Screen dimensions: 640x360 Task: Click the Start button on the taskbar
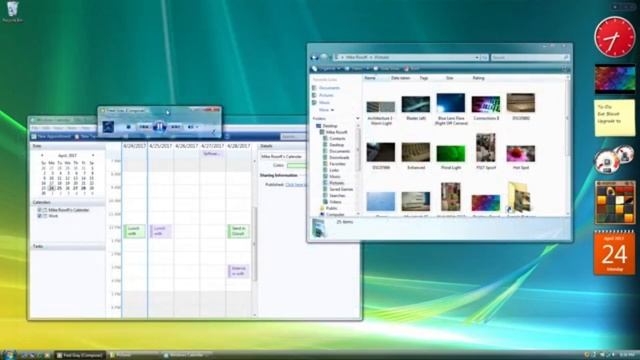8,355
